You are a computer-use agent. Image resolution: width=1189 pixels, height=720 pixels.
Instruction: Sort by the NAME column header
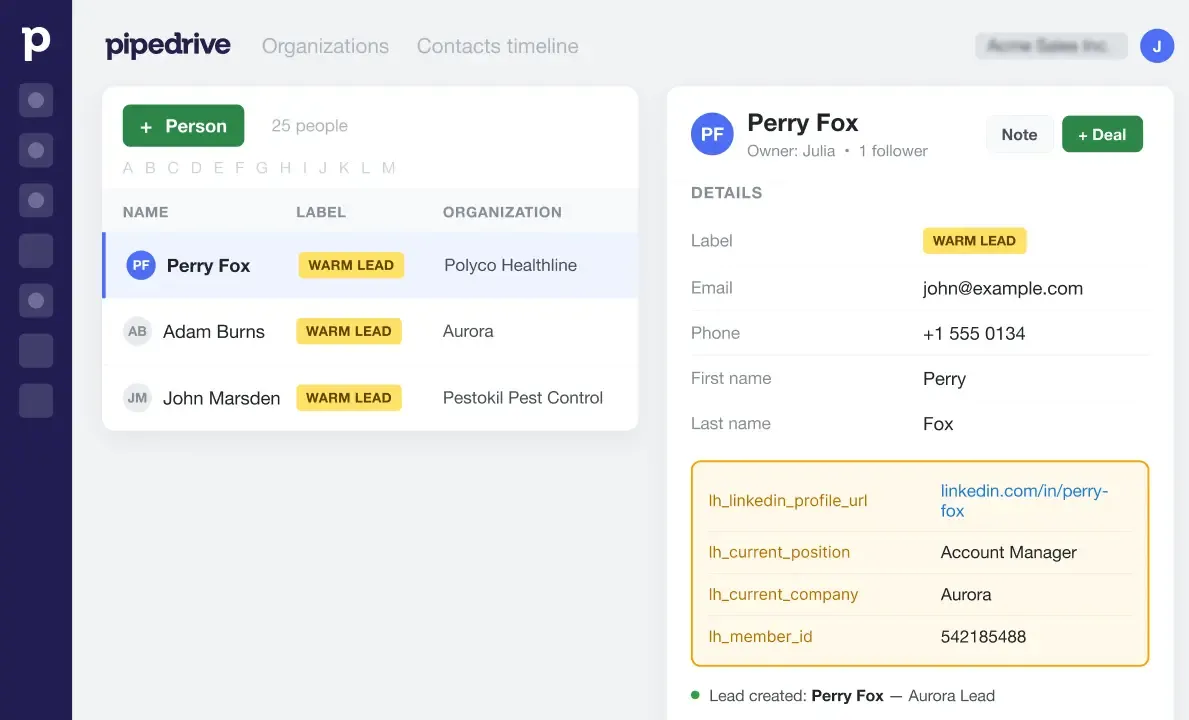[x=146, y=212]
